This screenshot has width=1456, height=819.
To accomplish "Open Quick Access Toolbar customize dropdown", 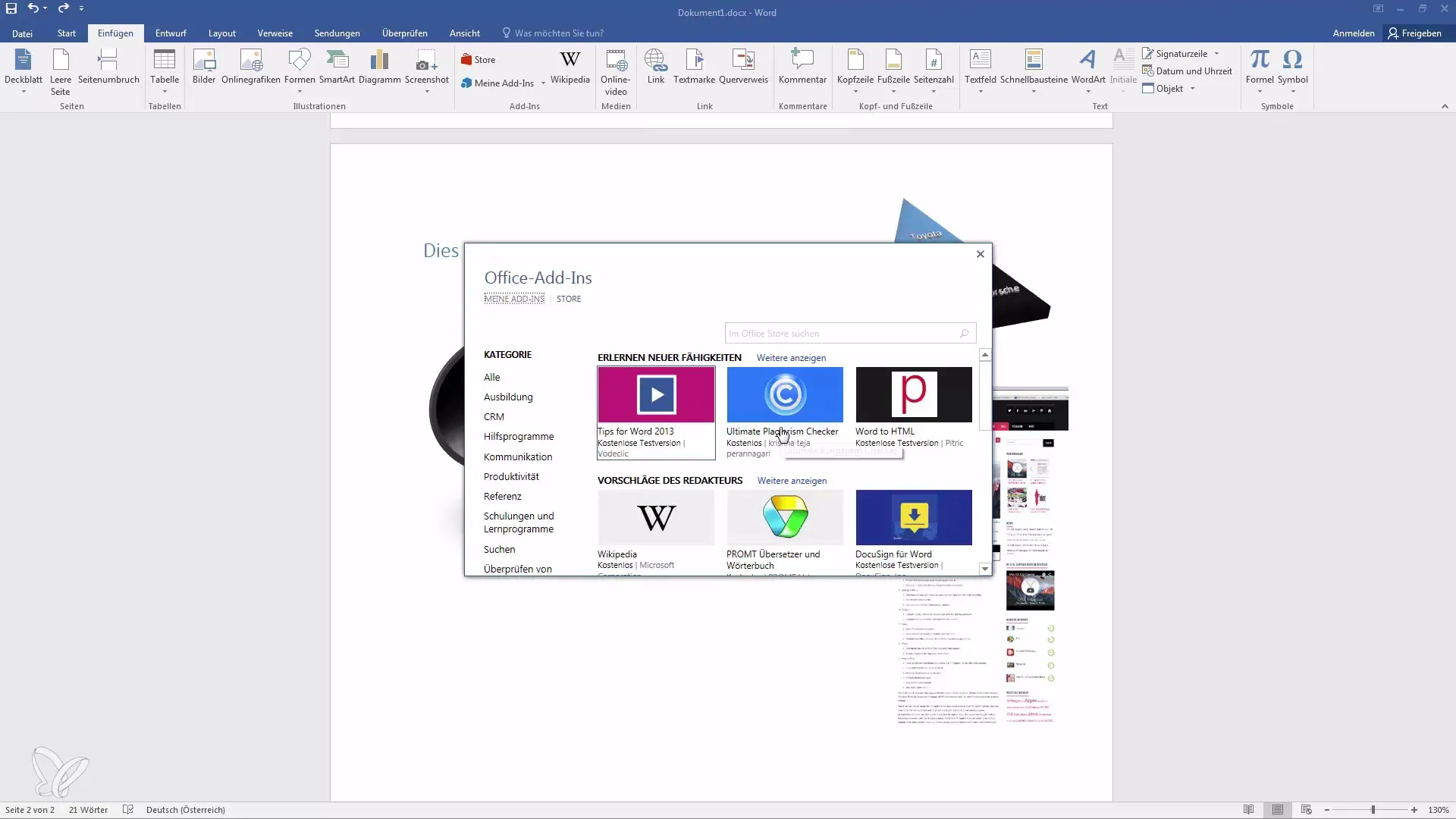I will click(81, 8).
